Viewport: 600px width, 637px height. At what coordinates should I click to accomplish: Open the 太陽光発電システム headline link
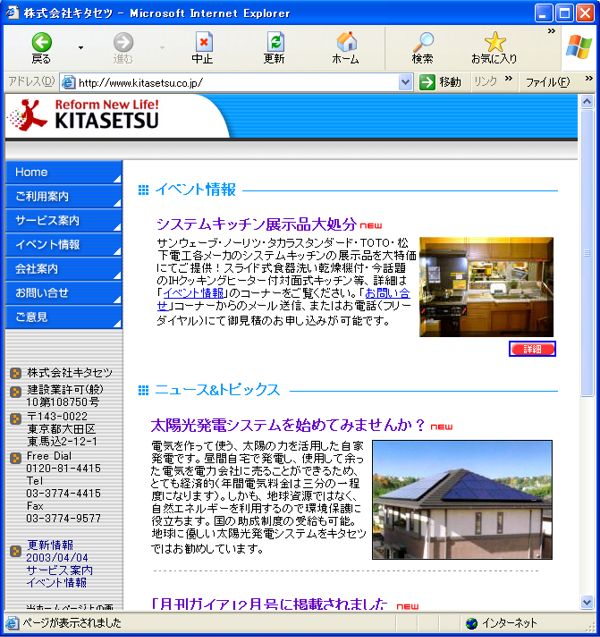(288, 424)
